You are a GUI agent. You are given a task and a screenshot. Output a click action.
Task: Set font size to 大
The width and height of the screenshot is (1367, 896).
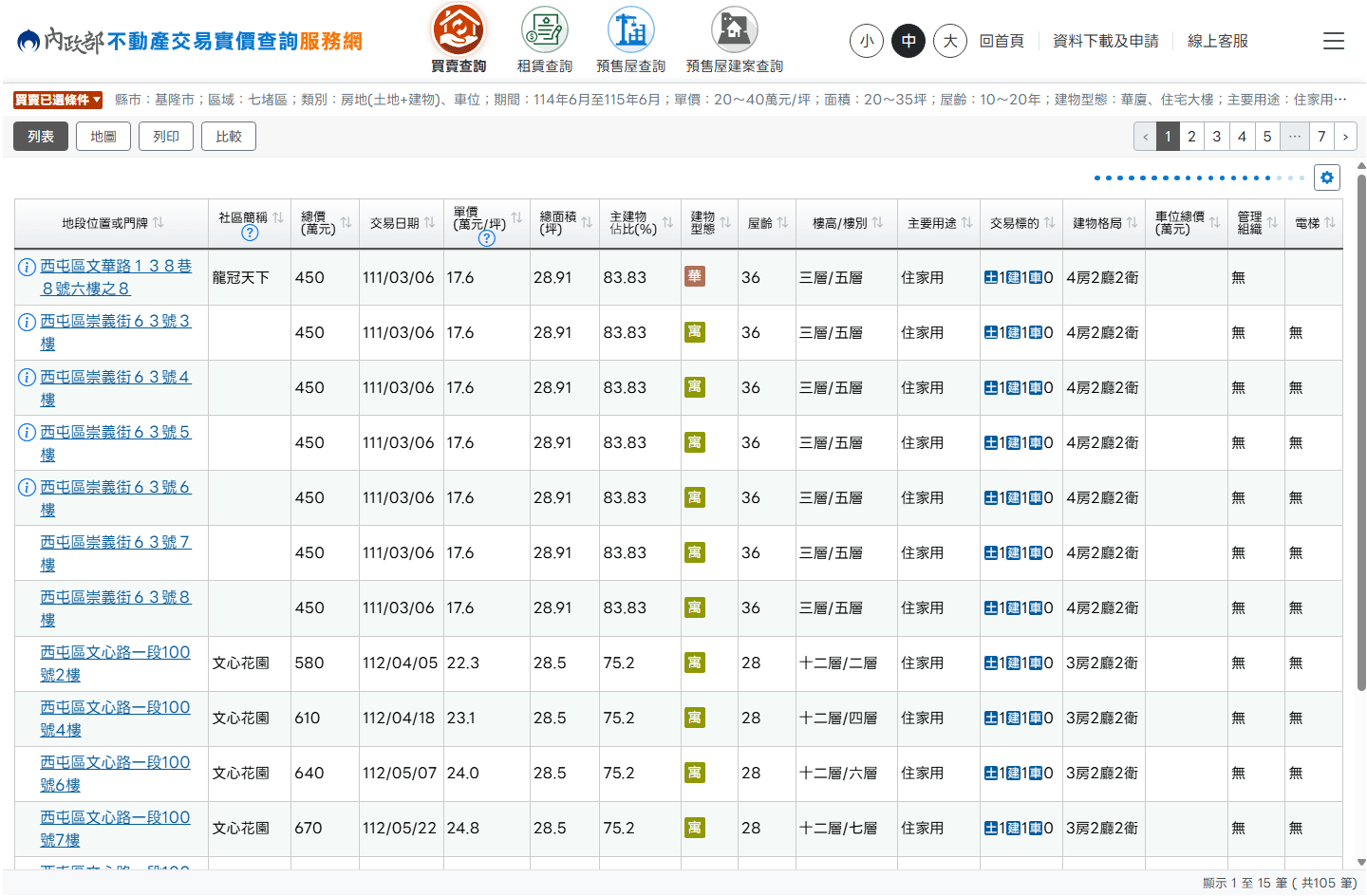coord(950,41)
